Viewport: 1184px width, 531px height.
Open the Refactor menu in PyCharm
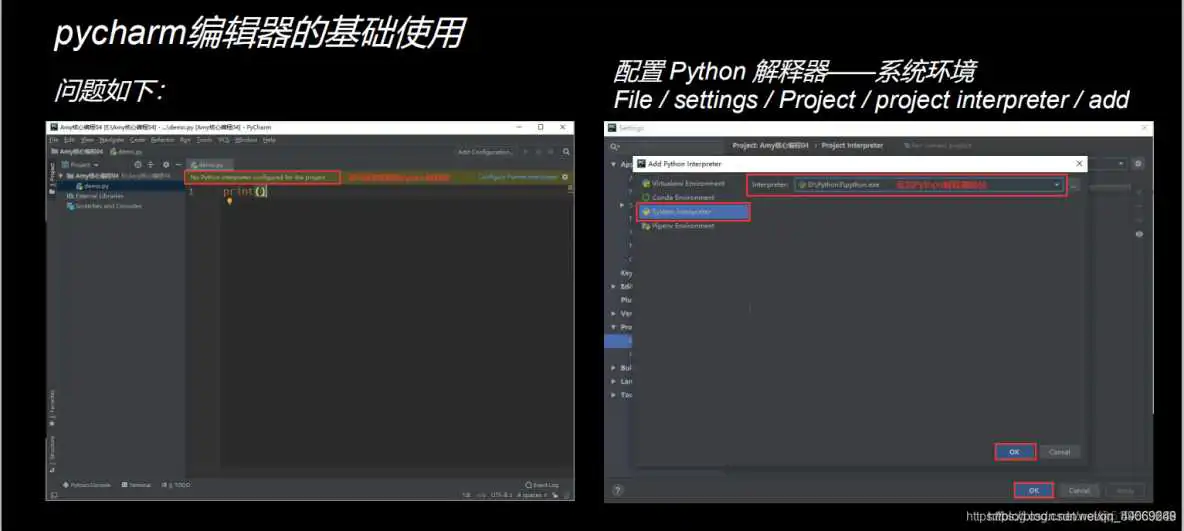[163, 140]
